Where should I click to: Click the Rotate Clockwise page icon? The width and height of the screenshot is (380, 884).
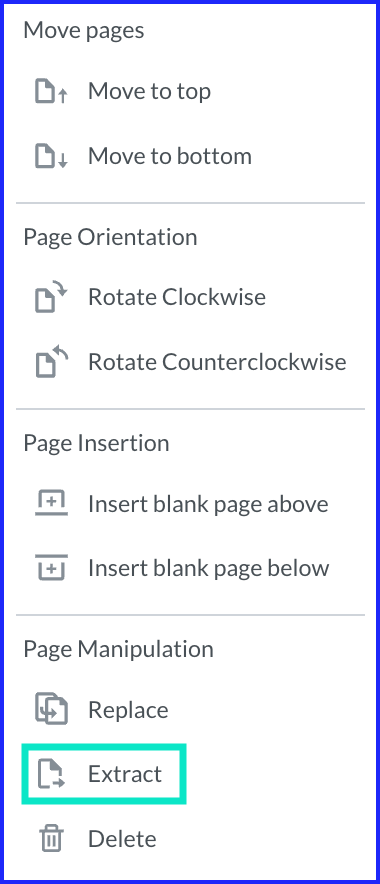pos(51,298)
